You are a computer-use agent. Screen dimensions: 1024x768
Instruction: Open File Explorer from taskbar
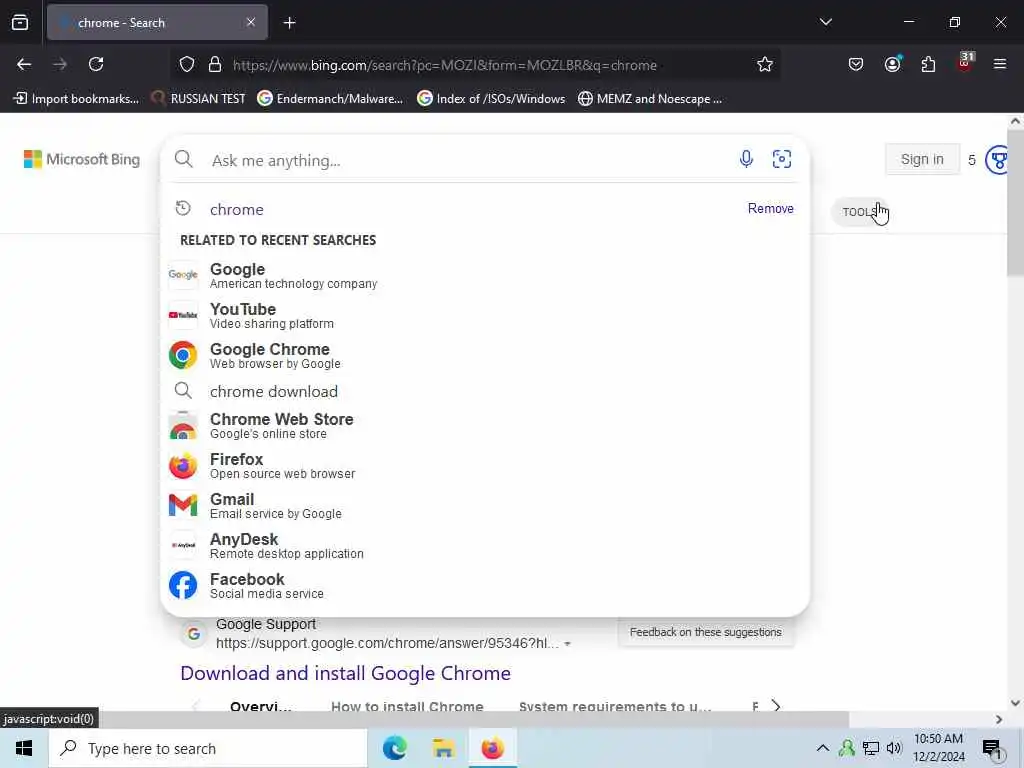pos(443,748)
